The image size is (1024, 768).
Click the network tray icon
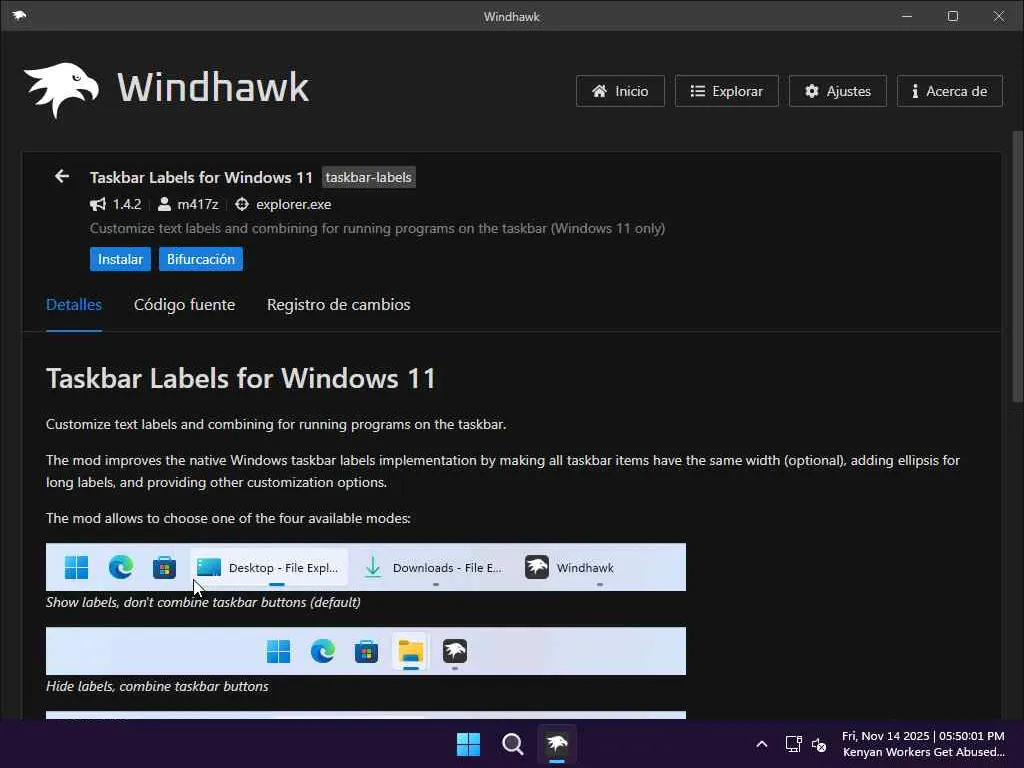[793, 744]
